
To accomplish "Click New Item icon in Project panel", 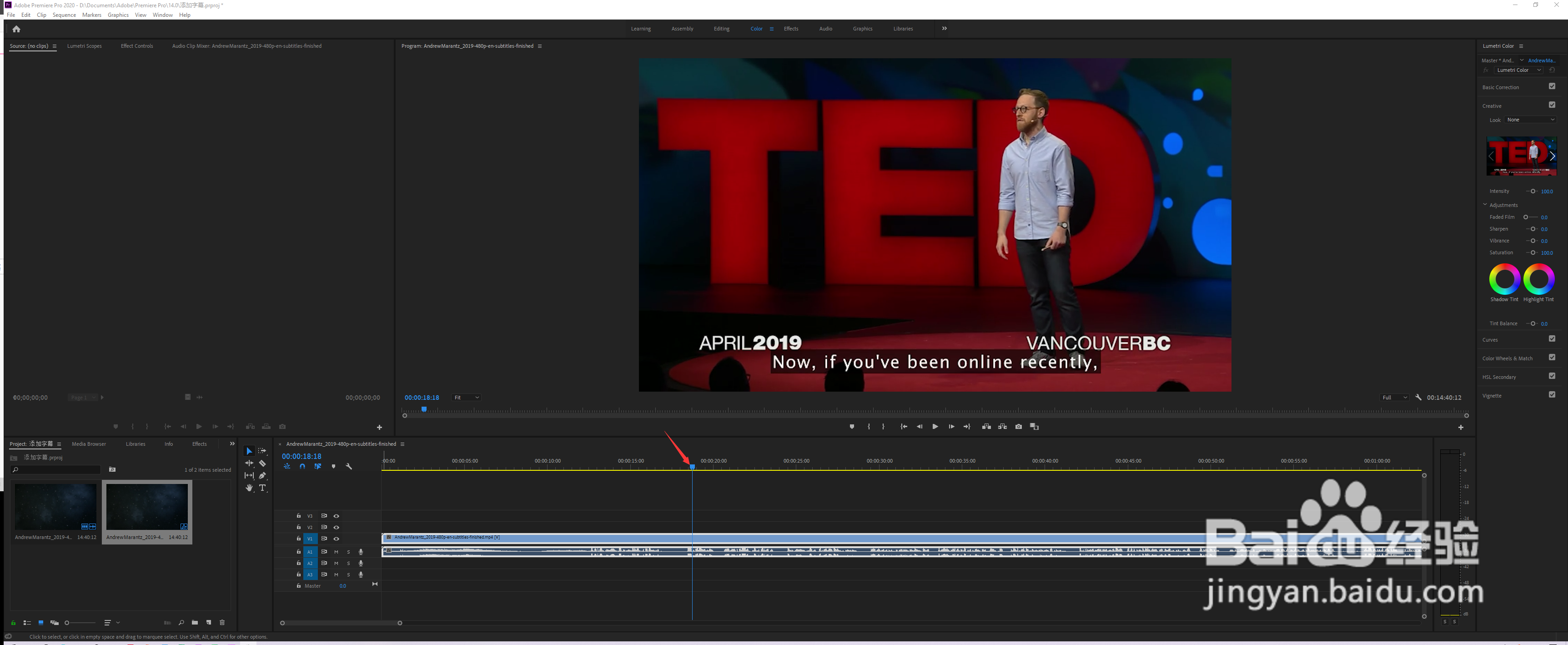I will [x=209, y=622].
